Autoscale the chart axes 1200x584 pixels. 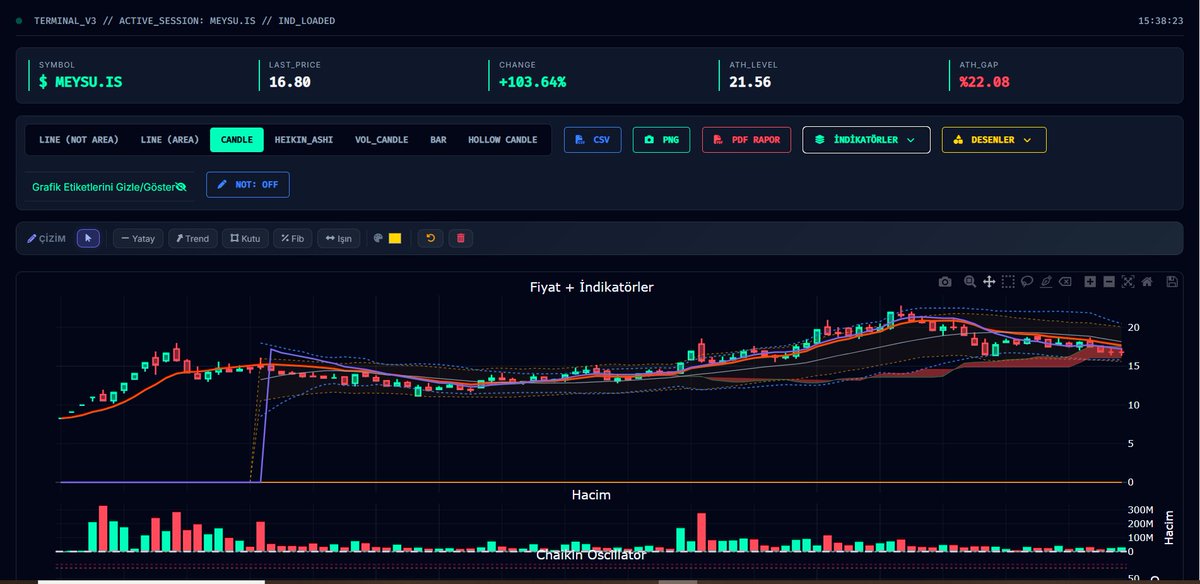point(1128,282)
